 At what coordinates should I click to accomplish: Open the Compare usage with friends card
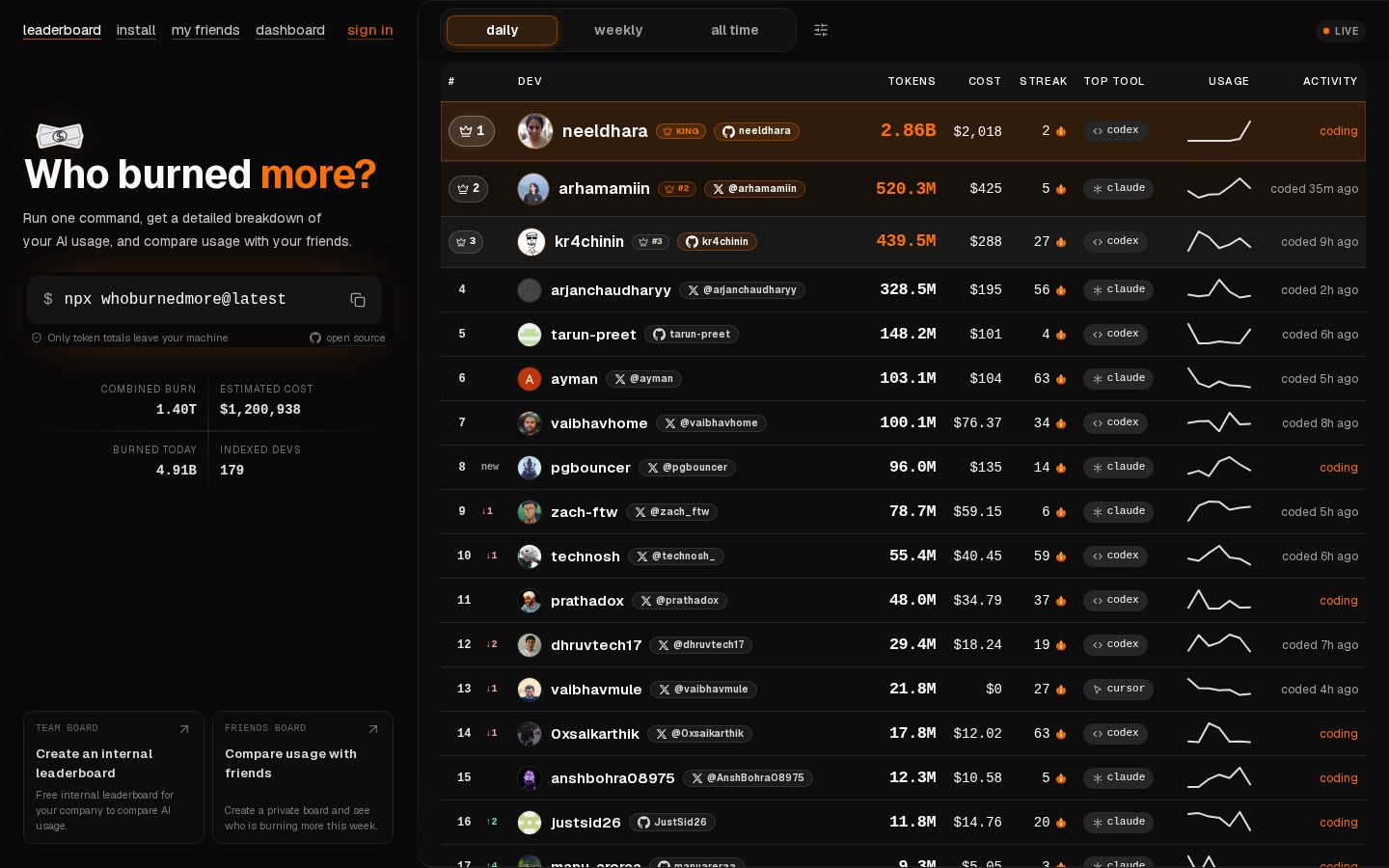(303, 777)
